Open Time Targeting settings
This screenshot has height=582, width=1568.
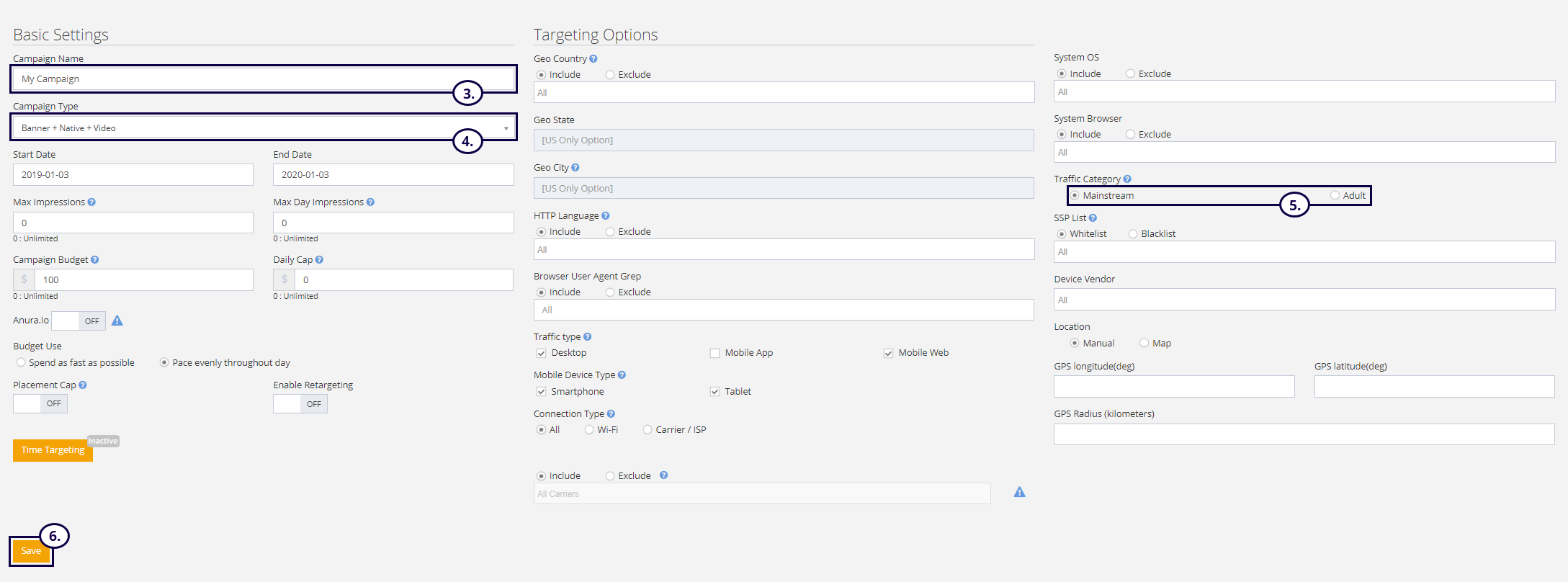coord(53,450)
